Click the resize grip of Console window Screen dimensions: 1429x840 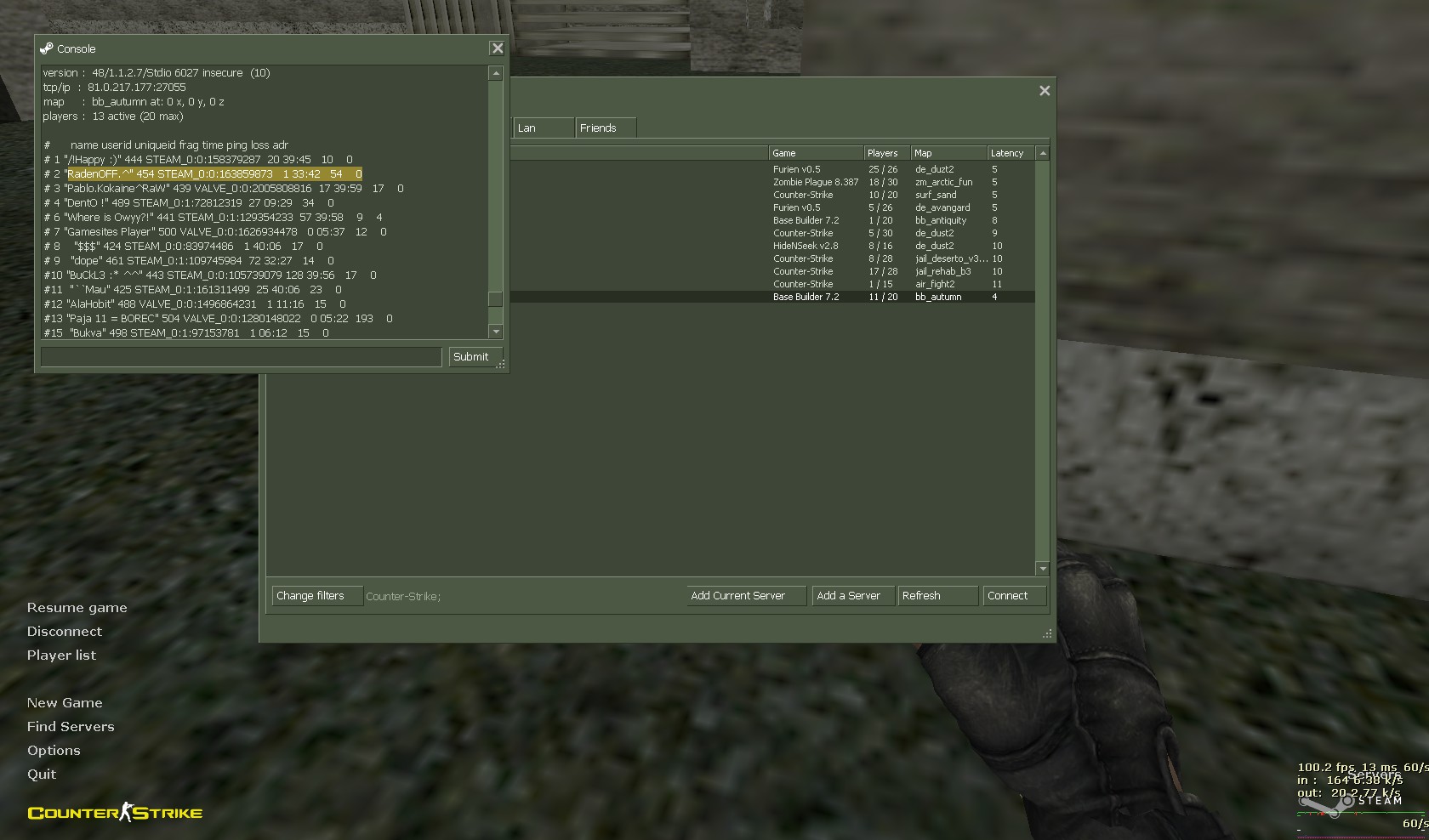click(501, 364)
